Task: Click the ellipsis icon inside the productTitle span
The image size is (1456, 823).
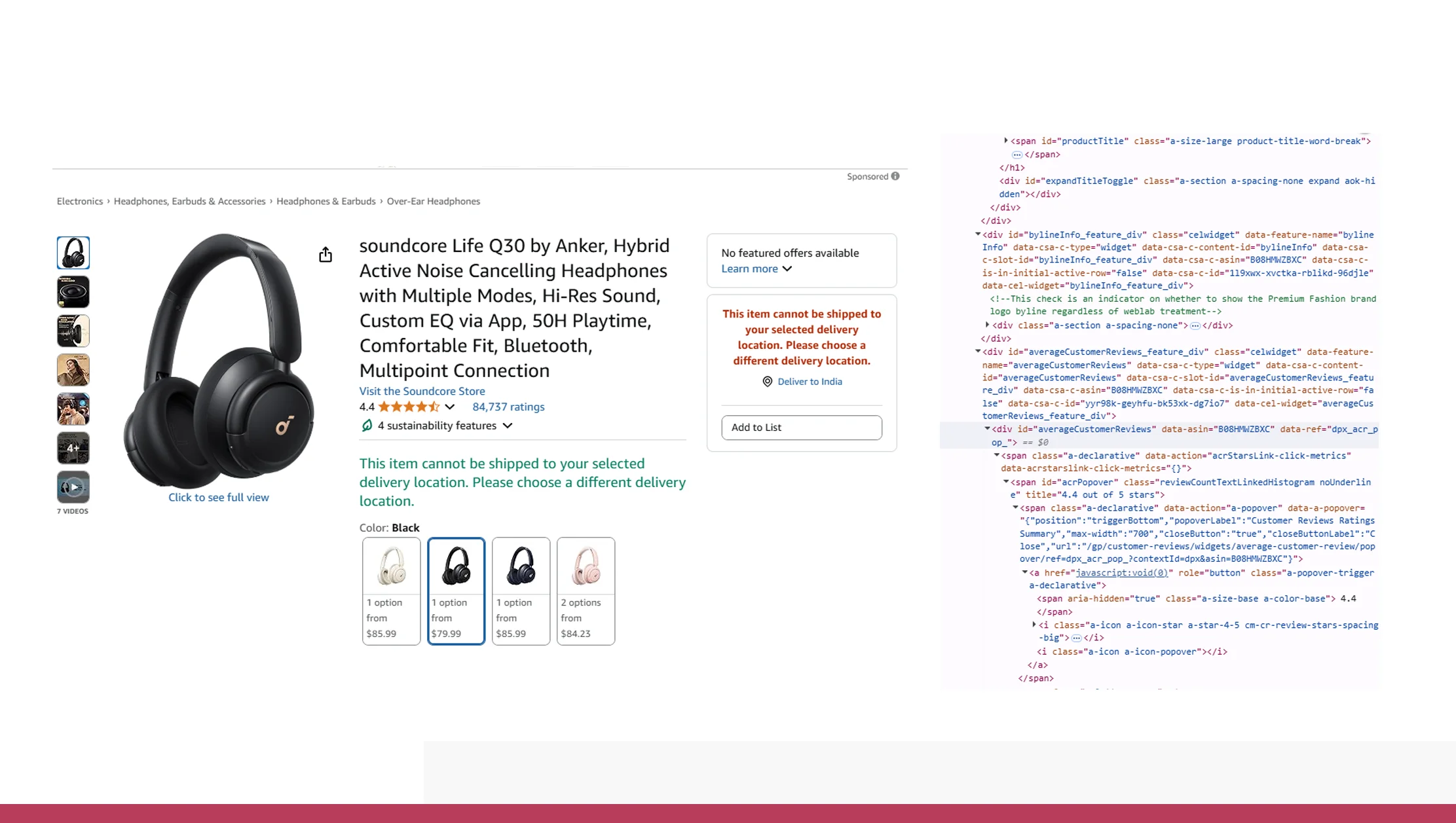Action: pyautogui.click(x=1017, y=155)
